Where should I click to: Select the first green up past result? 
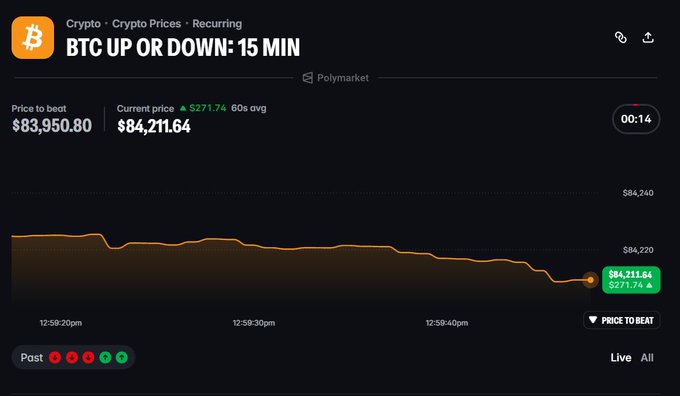point(105,357)
